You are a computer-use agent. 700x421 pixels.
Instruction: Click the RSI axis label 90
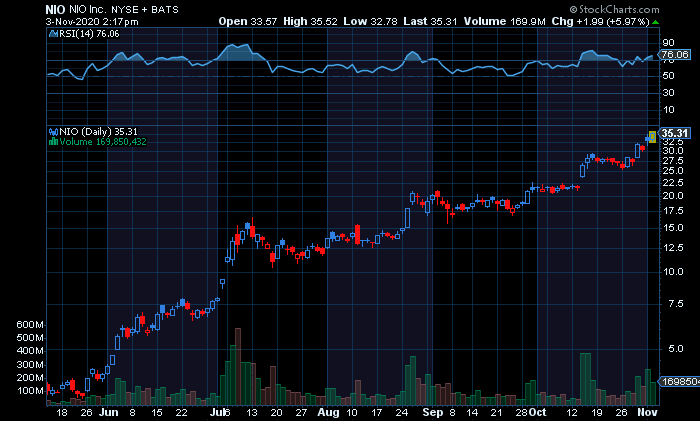(x=668, y=43)
